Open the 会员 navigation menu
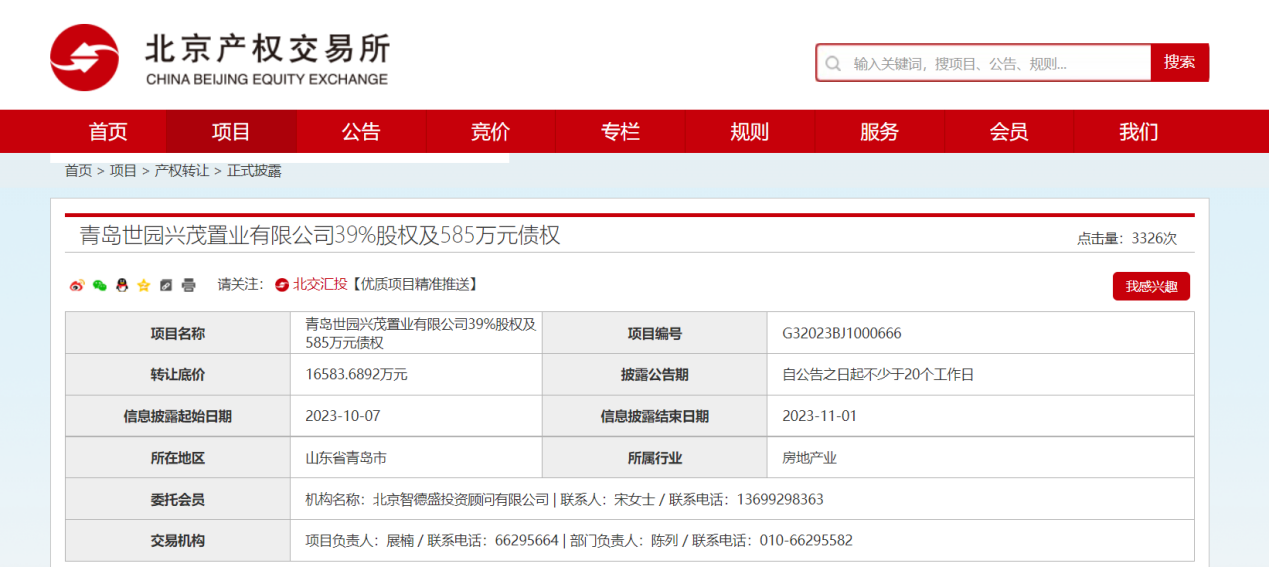The width and height of the screenshot is (1269, 567). click(x=1008, y=132)
